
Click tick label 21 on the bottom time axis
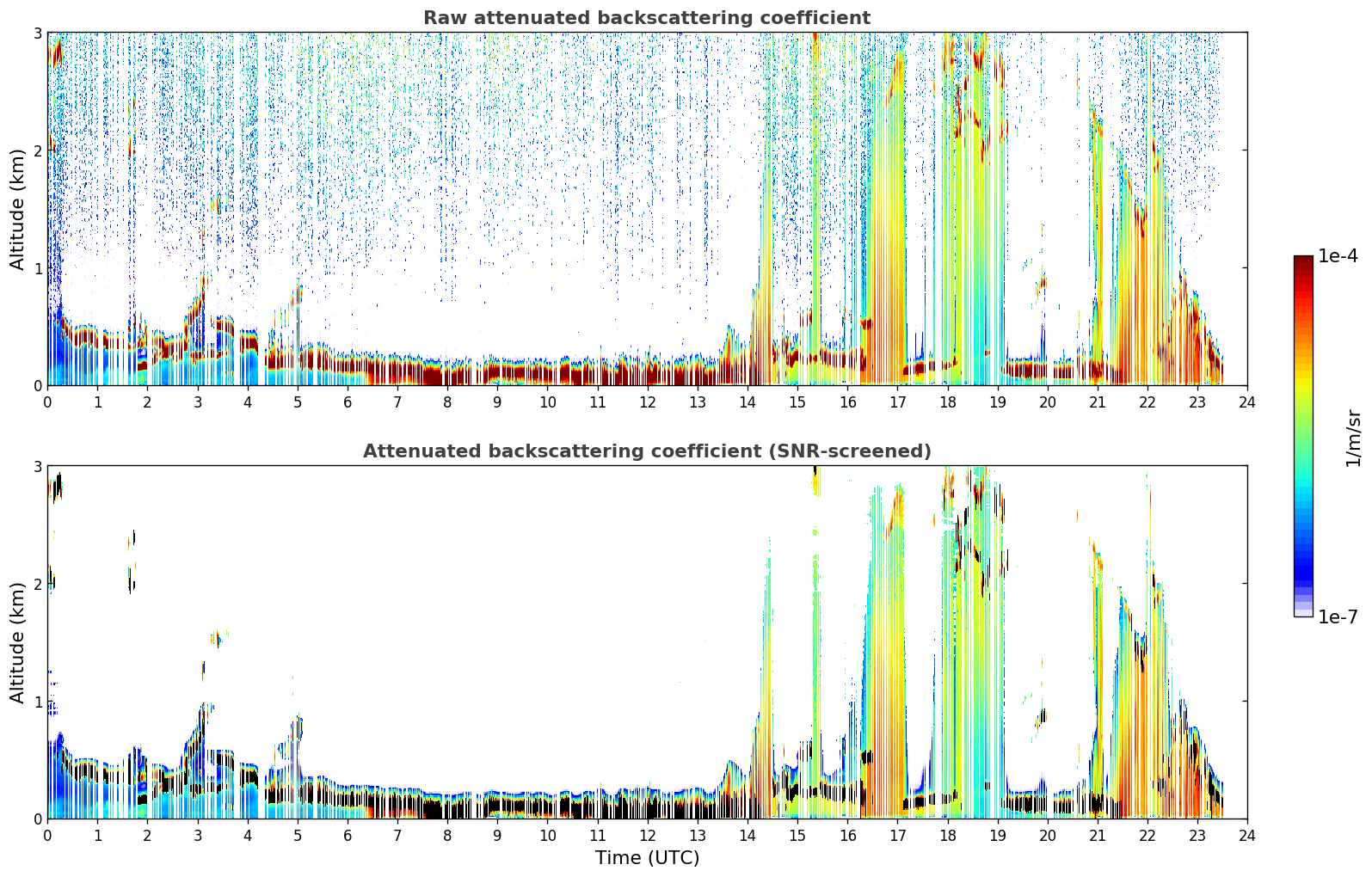pos(1097,836)
